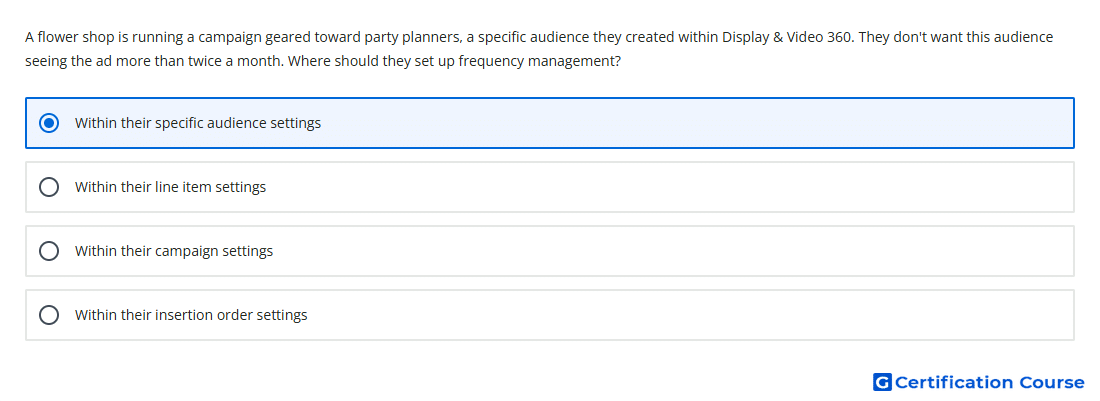Click empty space inside the campaign option row
1100x401 pixels.
click(x=666, y=251)
